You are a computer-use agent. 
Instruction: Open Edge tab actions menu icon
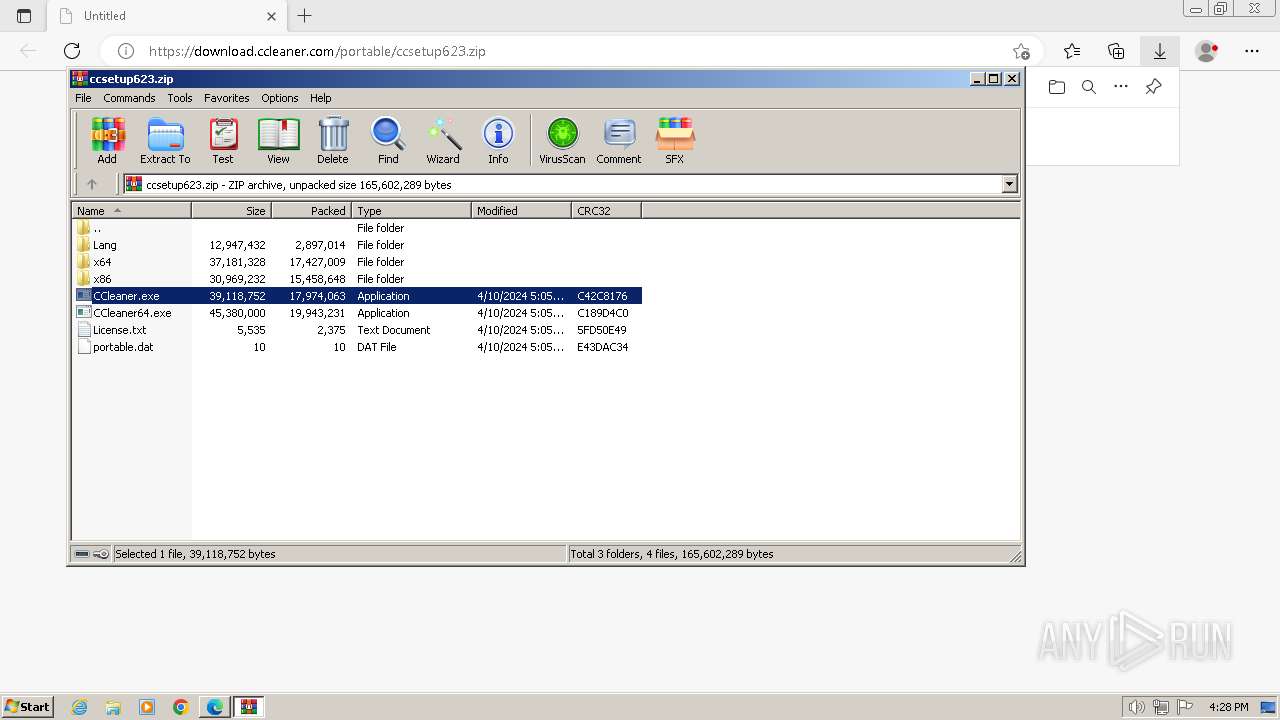click(x=24, y=16)
